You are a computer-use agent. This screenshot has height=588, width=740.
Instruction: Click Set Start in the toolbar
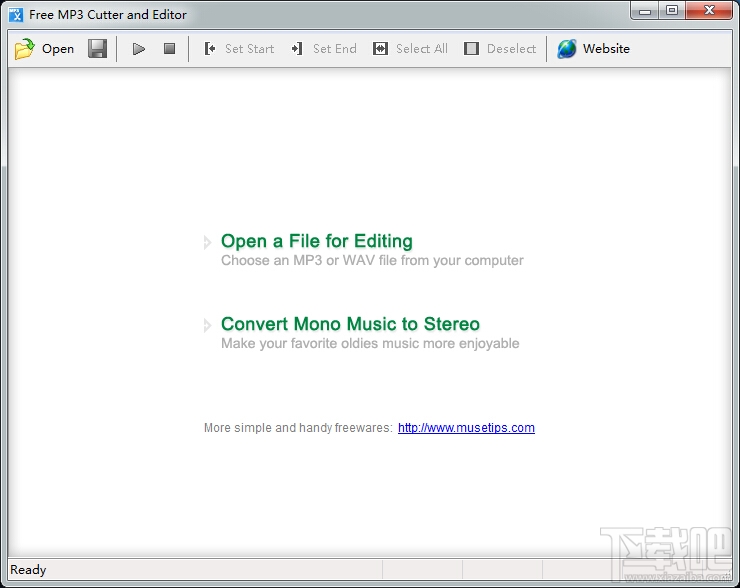click(x=239, y=49)
